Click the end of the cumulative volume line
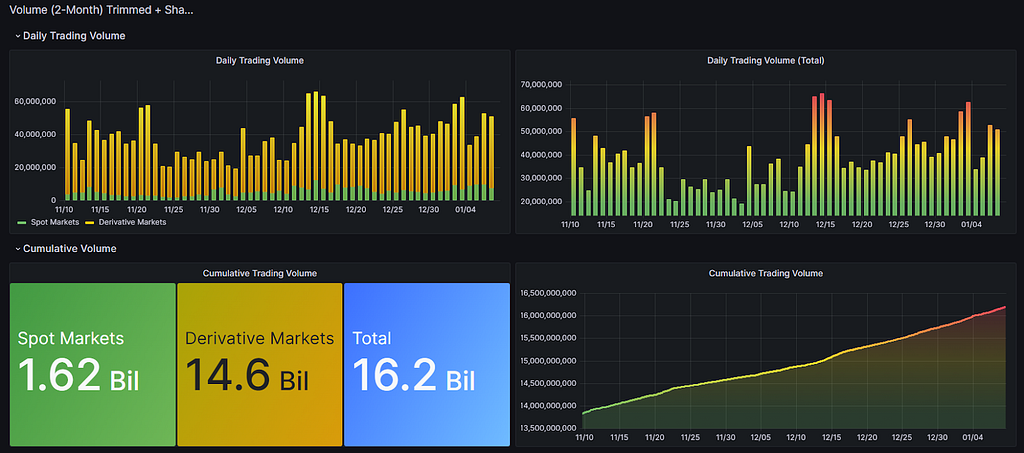This screenshot has height=453, width=1024. click(x=1006, y=307)
